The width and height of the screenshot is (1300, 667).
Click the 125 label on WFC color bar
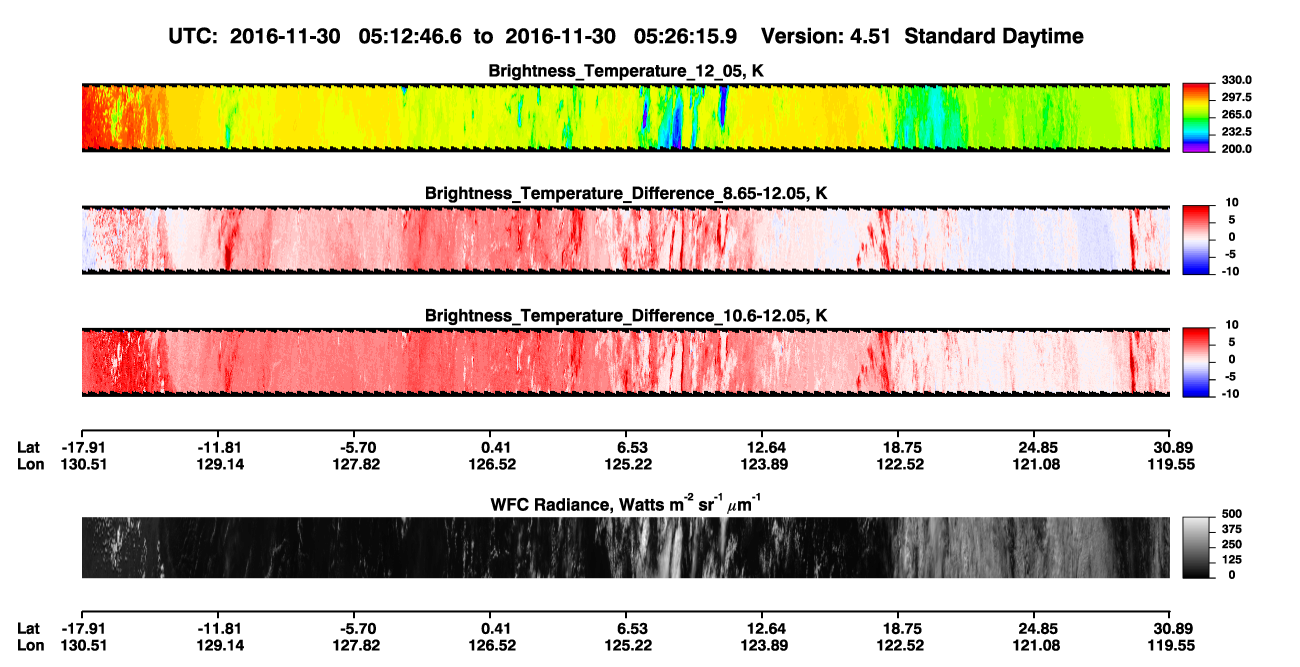click(x=1231, y=562)
